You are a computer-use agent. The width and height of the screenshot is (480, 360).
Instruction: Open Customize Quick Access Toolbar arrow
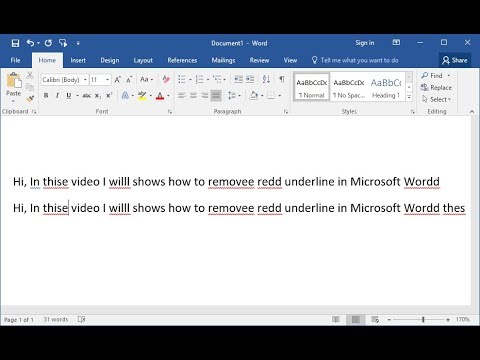click(78, 43)
